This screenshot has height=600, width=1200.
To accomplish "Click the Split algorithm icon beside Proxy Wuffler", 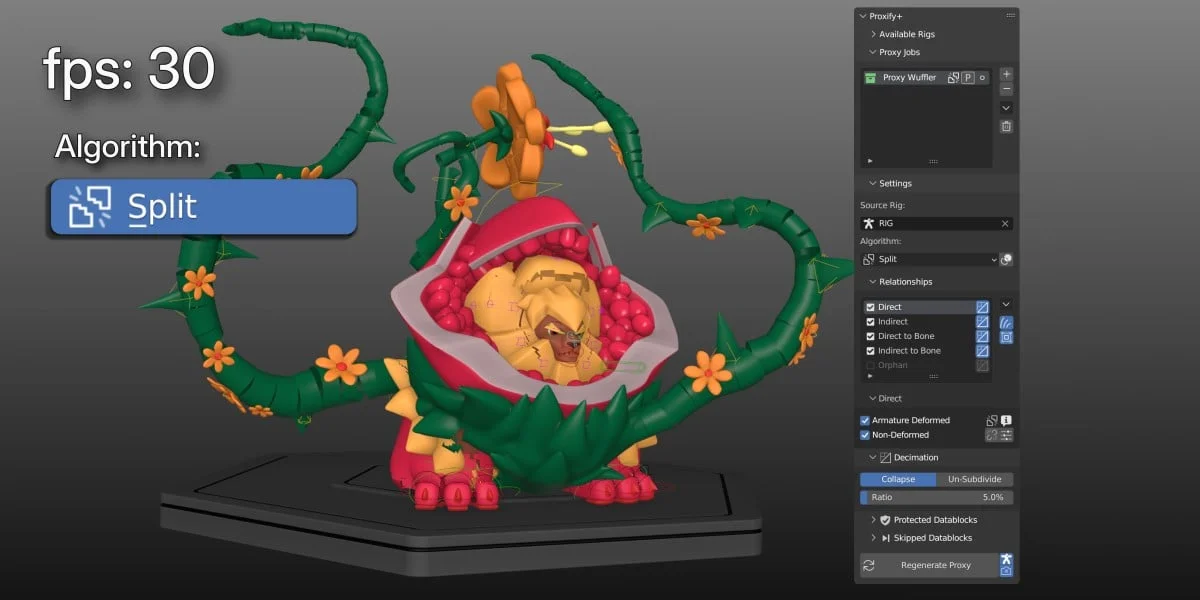I will click(953, 78).
